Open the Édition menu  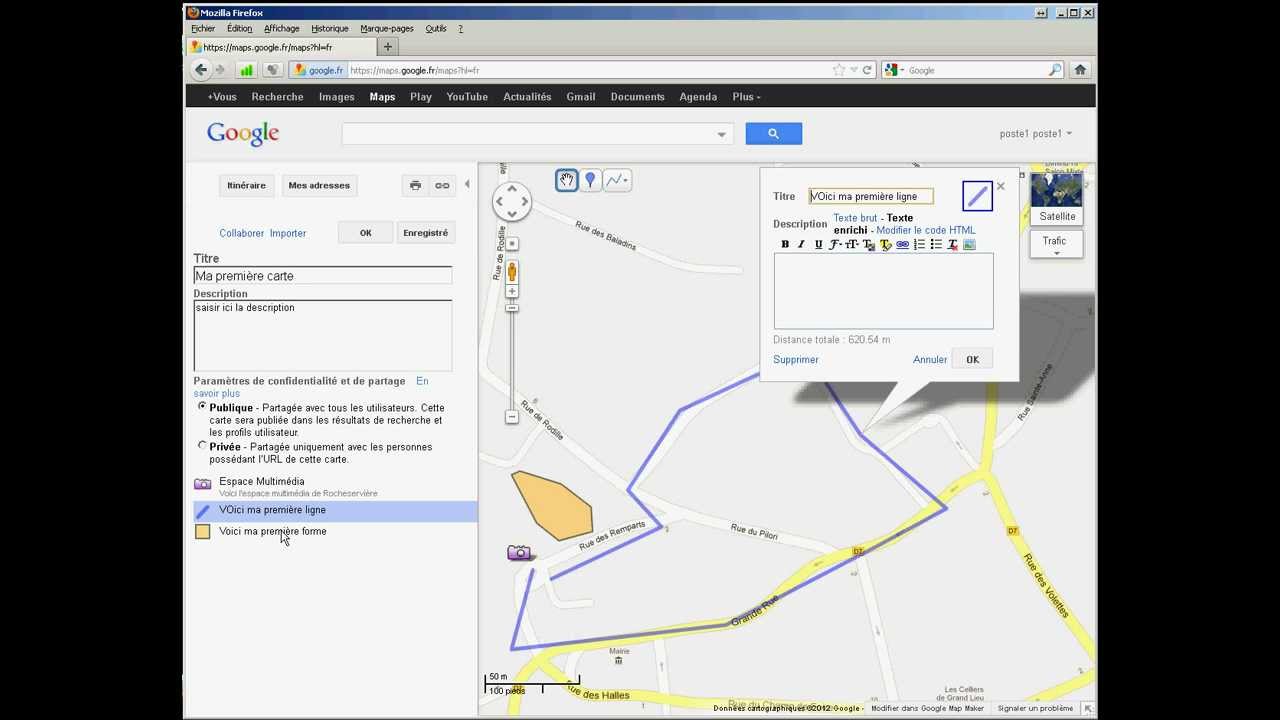239,29
